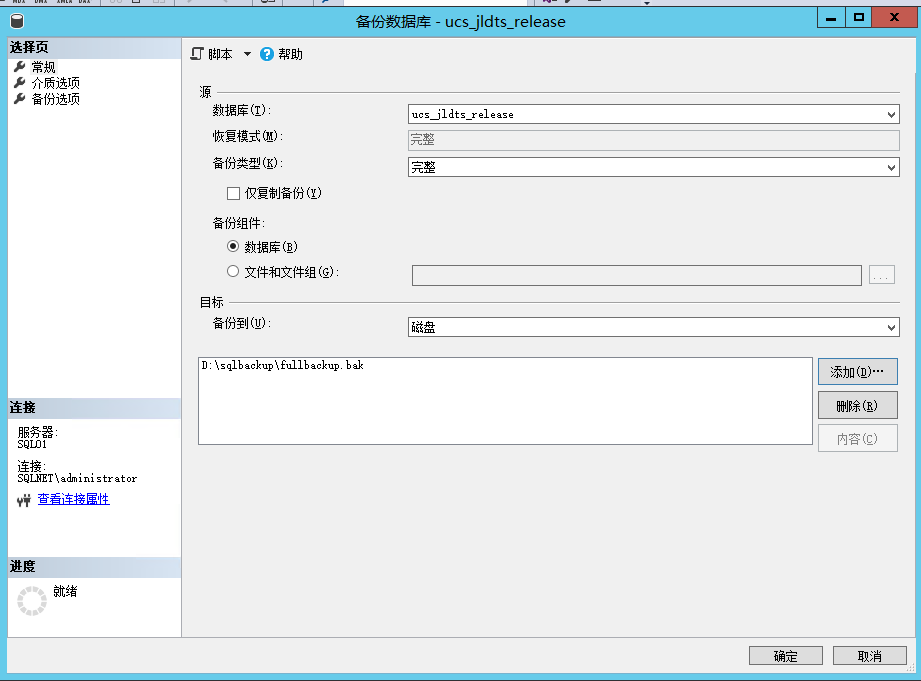Click the 取消 button
Screen dimensions: 921x681
click(870, 656)
